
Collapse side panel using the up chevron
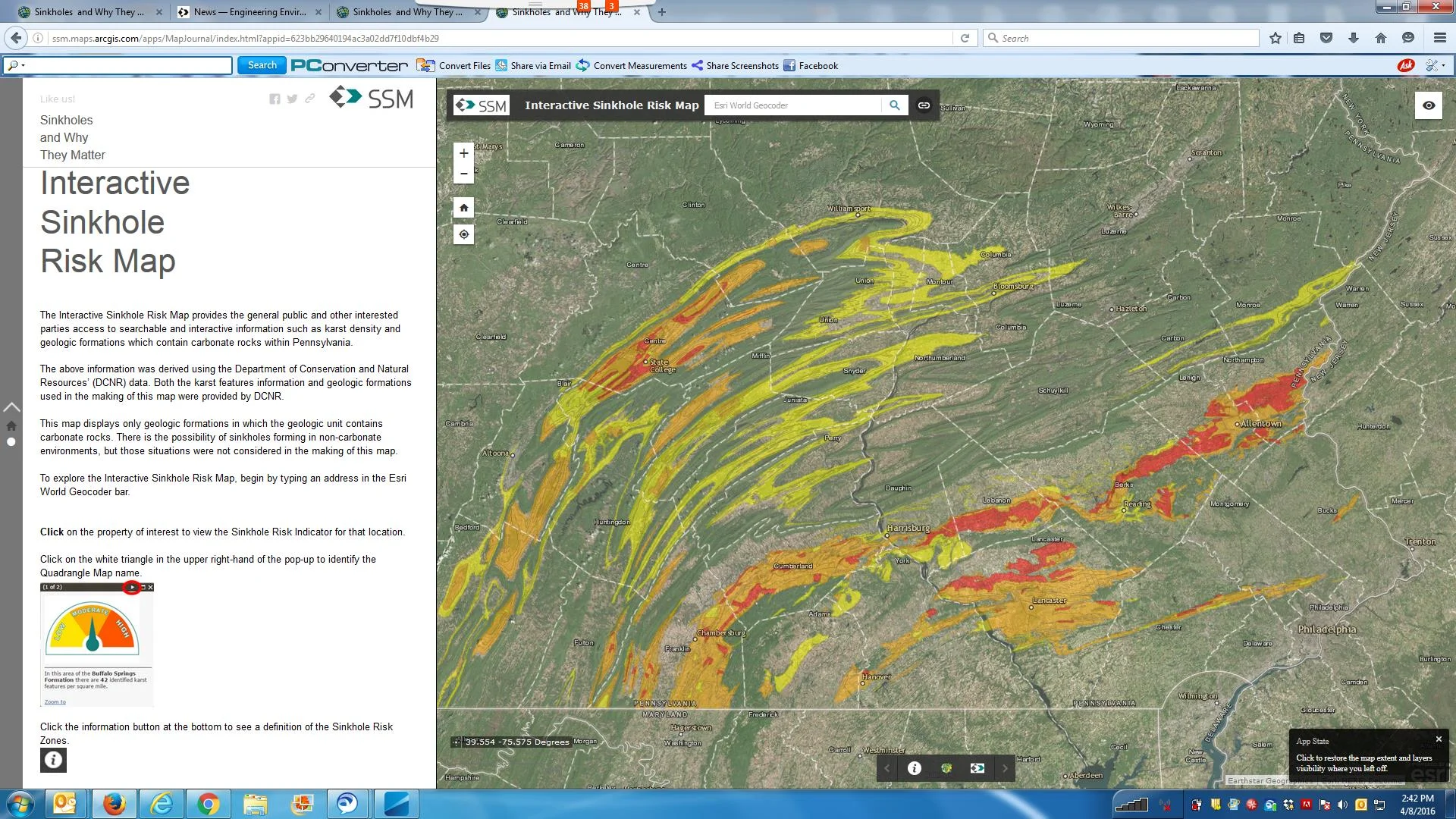[x=11, y=407]
